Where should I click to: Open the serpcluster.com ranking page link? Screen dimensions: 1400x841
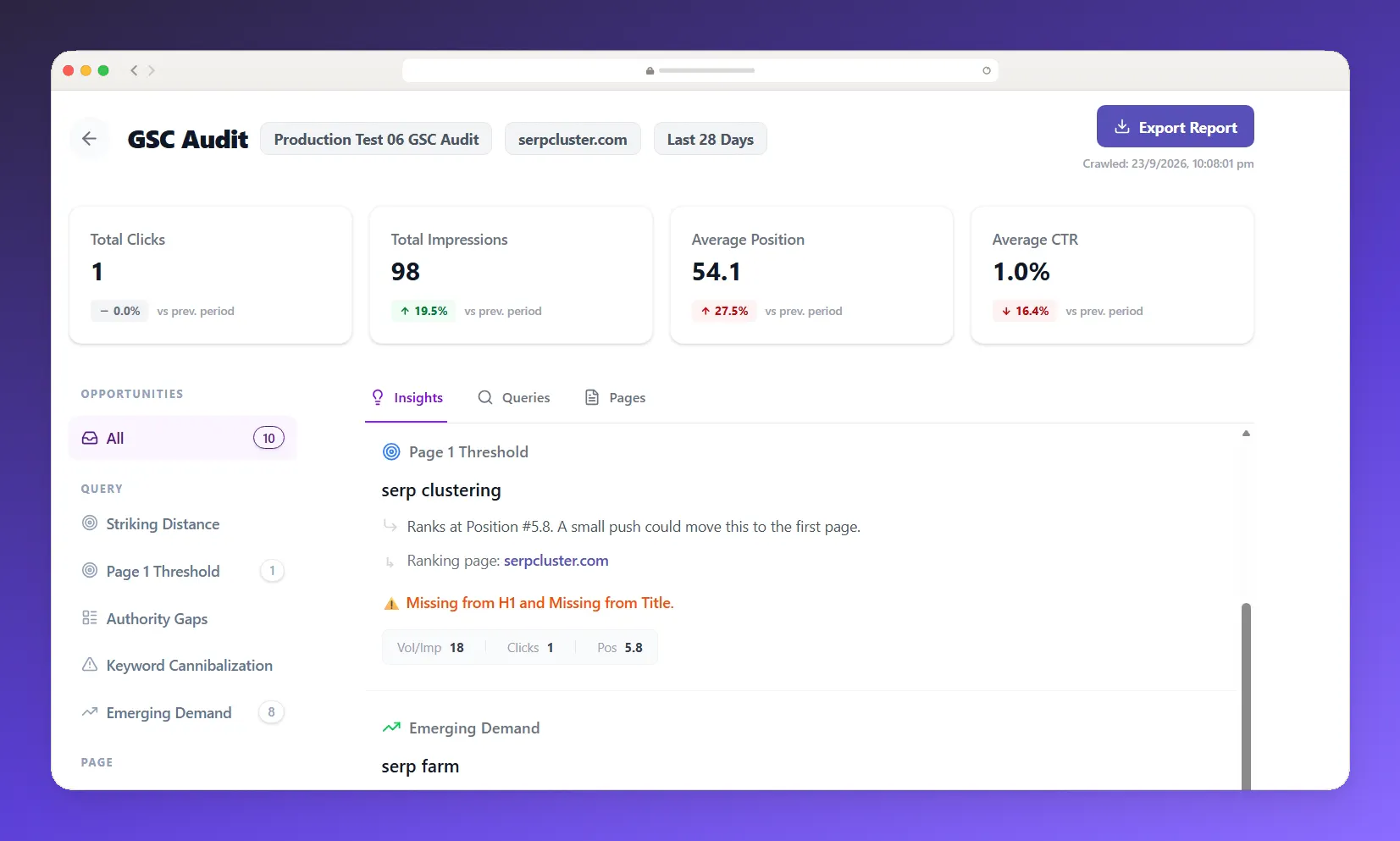(556, 561)
